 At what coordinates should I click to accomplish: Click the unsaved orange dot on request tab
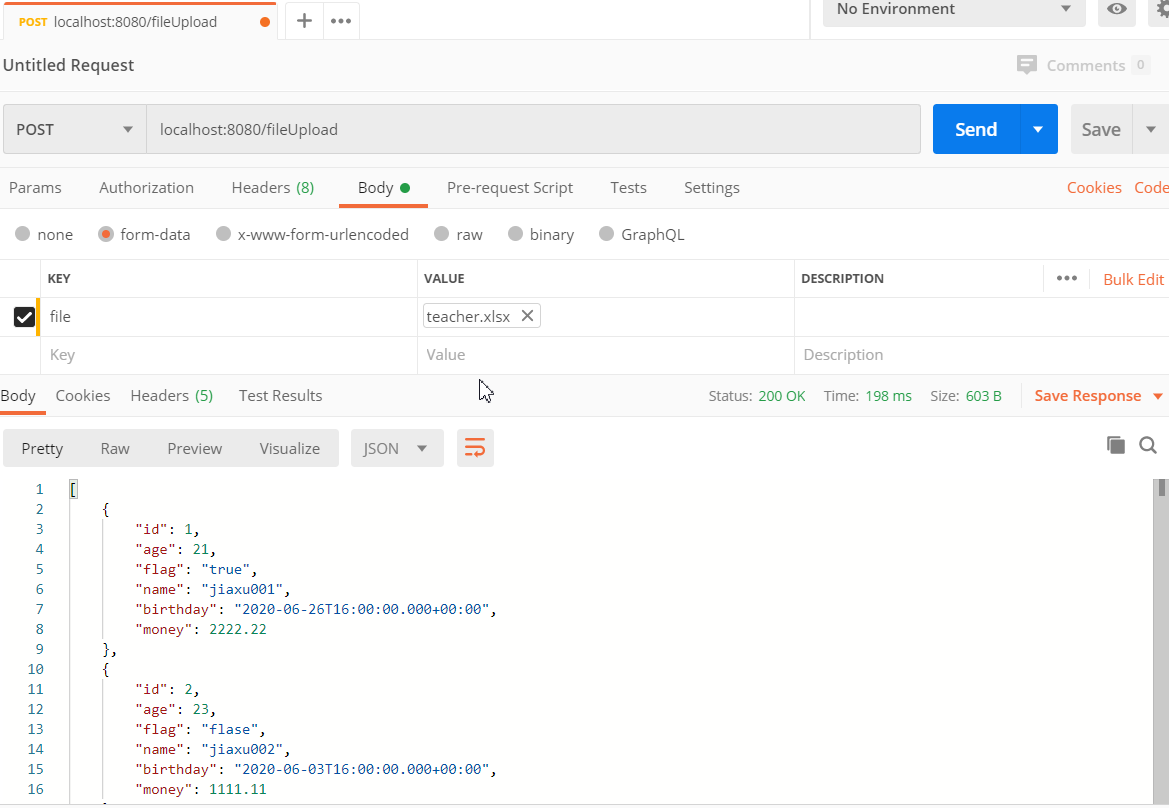pyautogui.click(x=265, y=22)
